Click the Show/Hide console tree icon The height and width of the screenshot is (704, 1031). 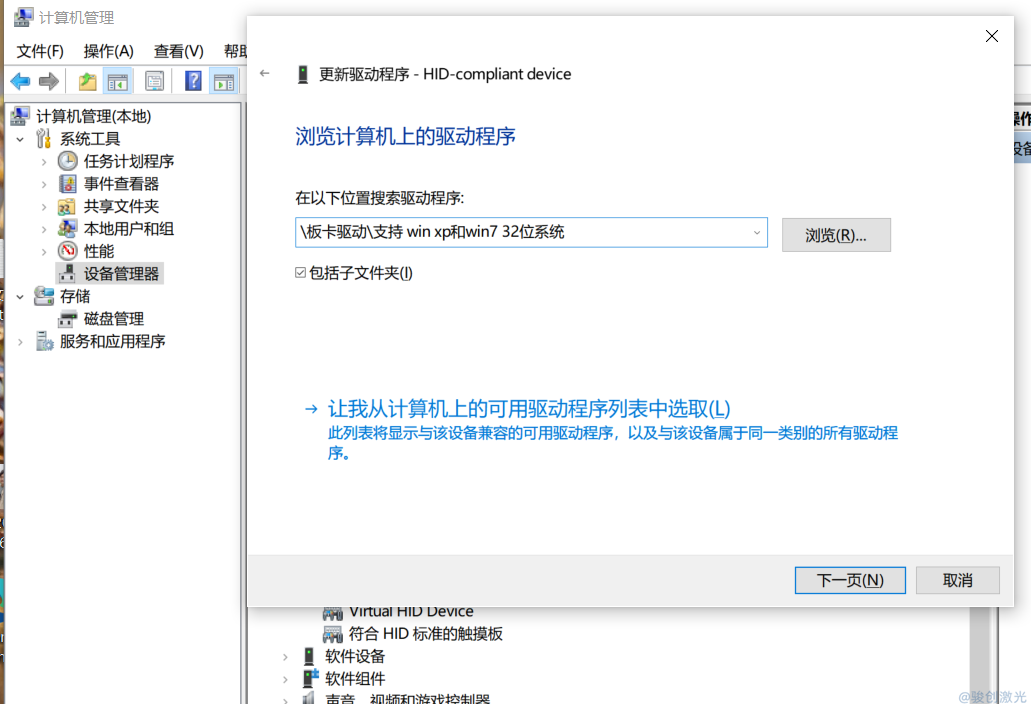[118, 82]
